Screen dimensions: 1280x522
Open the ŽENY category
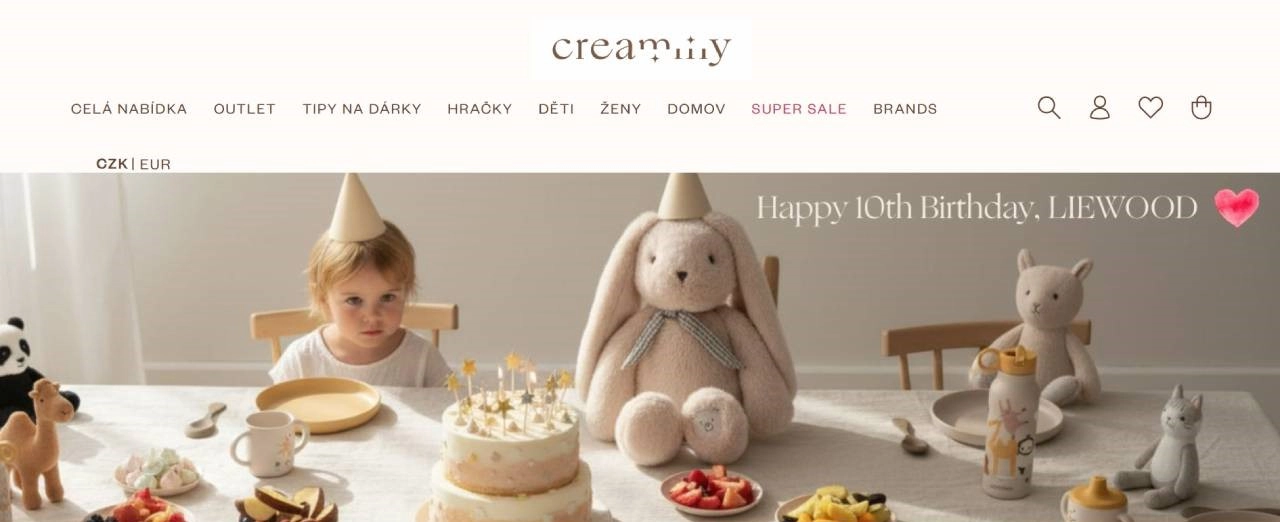pyautogui.click(x=621, y=109)
